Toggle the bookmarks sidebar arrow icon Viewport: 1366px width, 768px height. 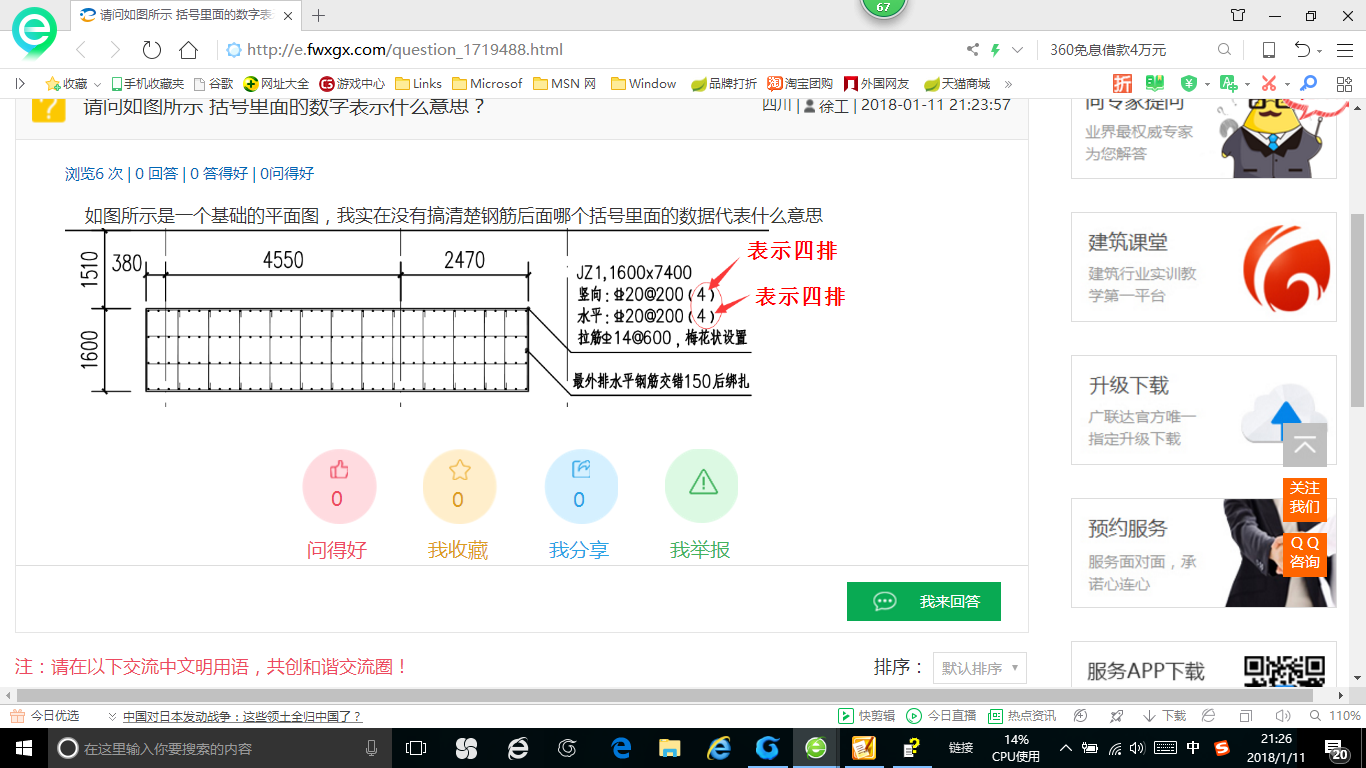pyautogui.click(x=21, y=84)
